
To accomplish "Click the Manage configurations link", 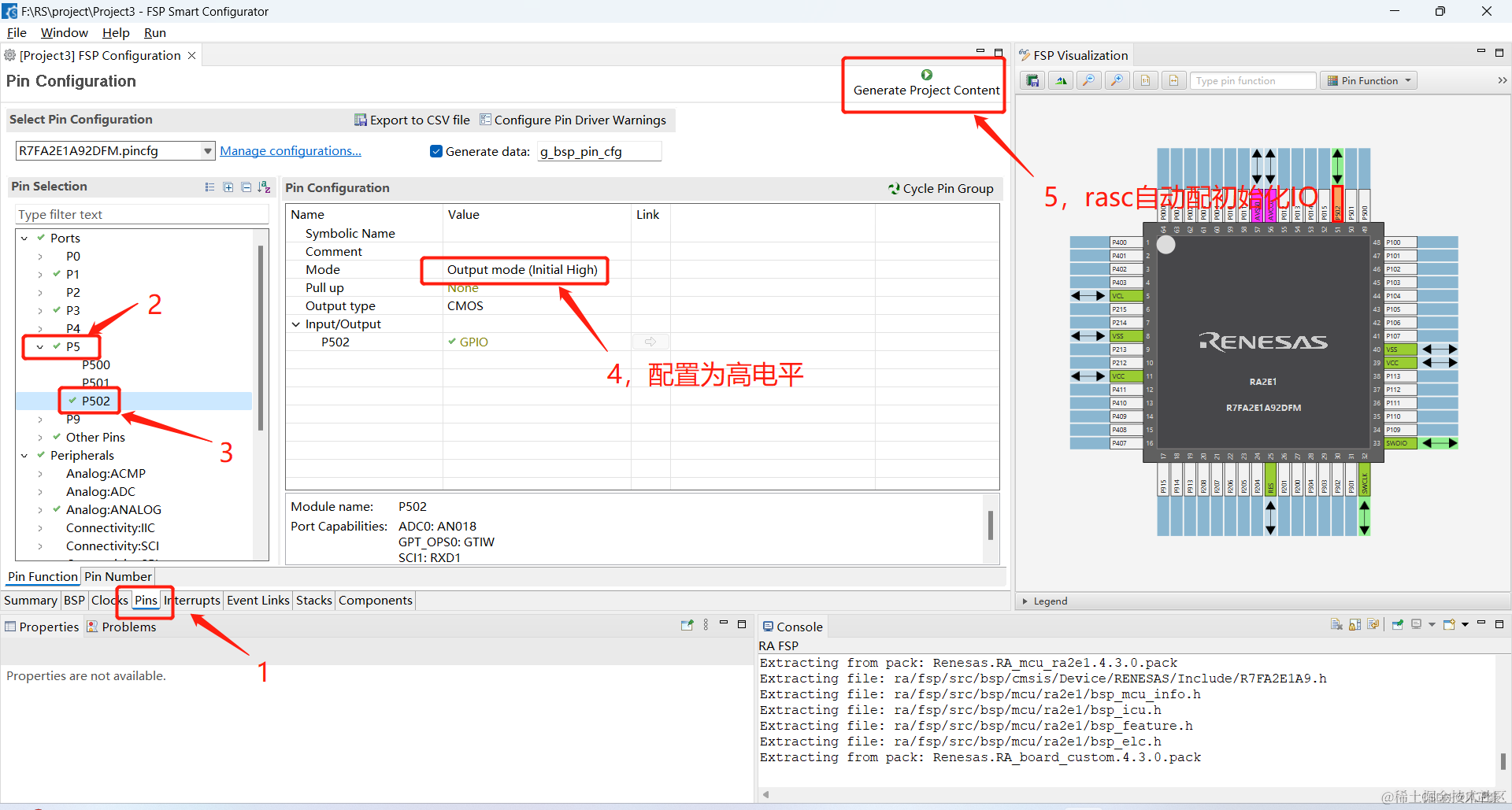I will pos(291,151).
